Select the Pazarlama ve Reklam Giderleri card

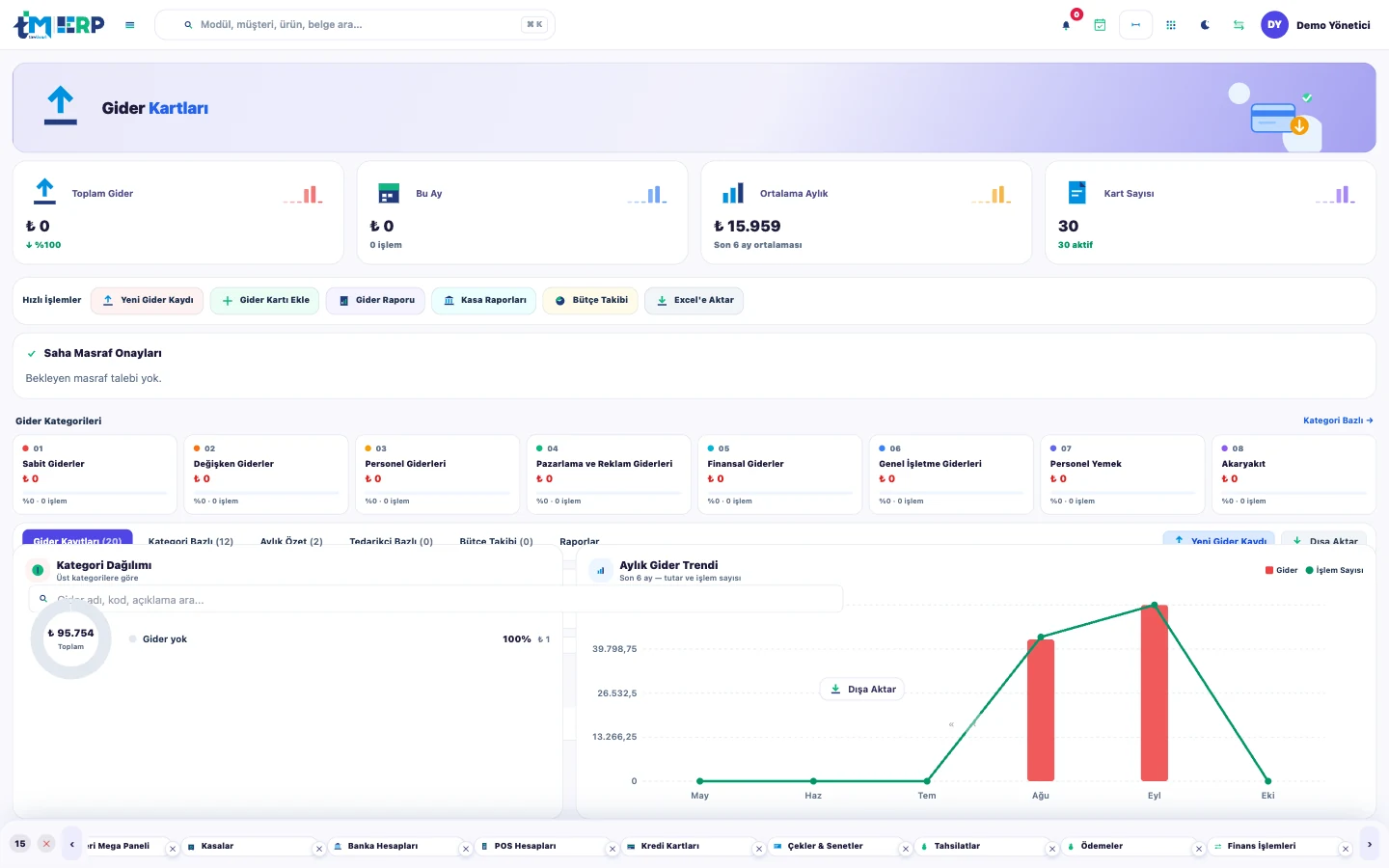[x=609, y=474]
